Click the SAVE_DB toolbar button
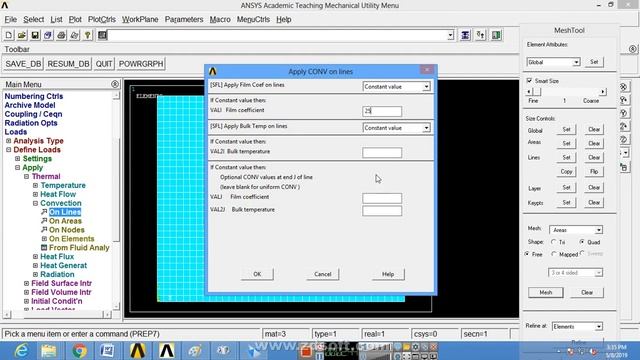640x360 pixels. coord(23,64)
